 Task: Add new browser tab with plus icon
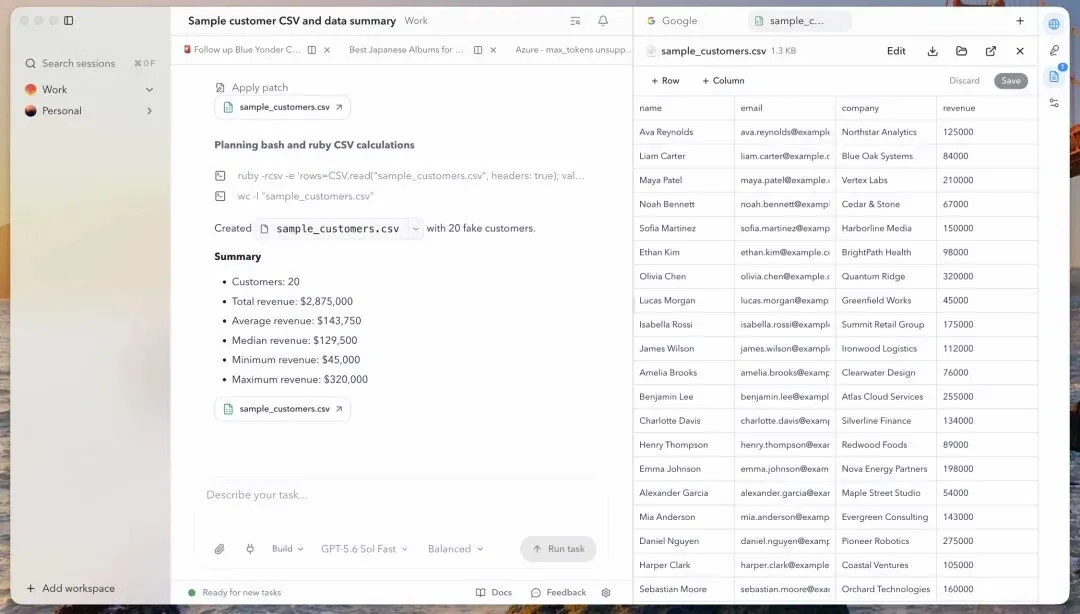[x=1019, y=21]
